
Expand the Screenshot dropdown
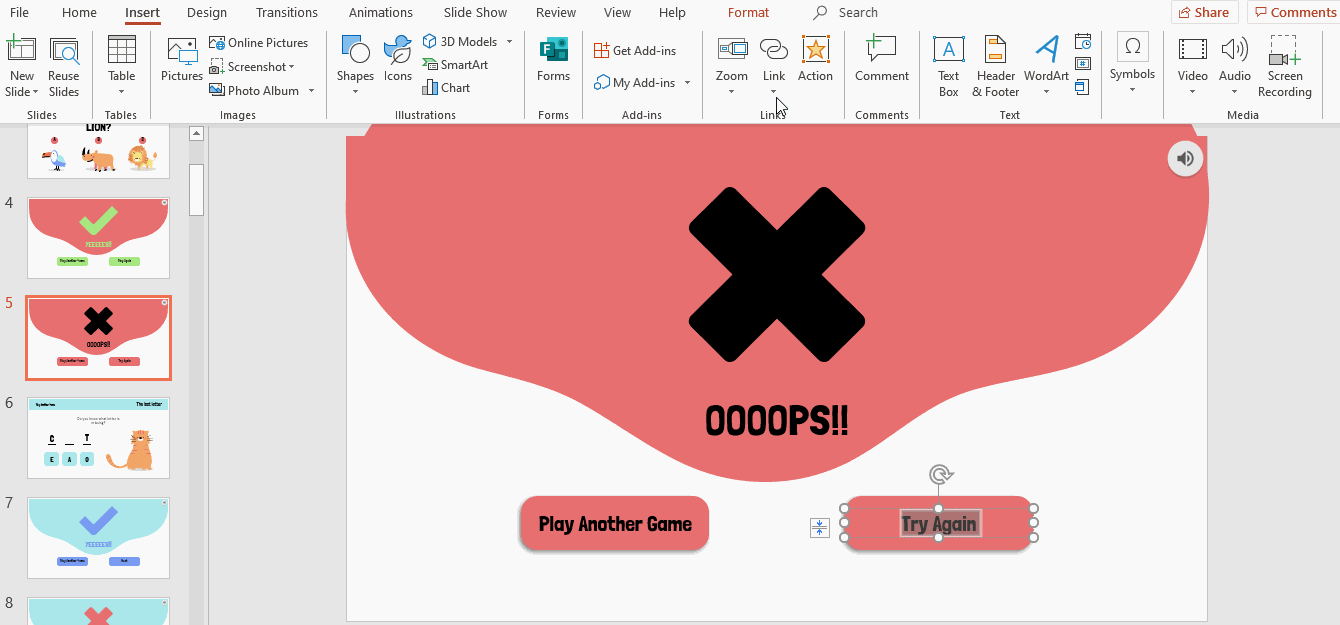click(x=291, y=67)
